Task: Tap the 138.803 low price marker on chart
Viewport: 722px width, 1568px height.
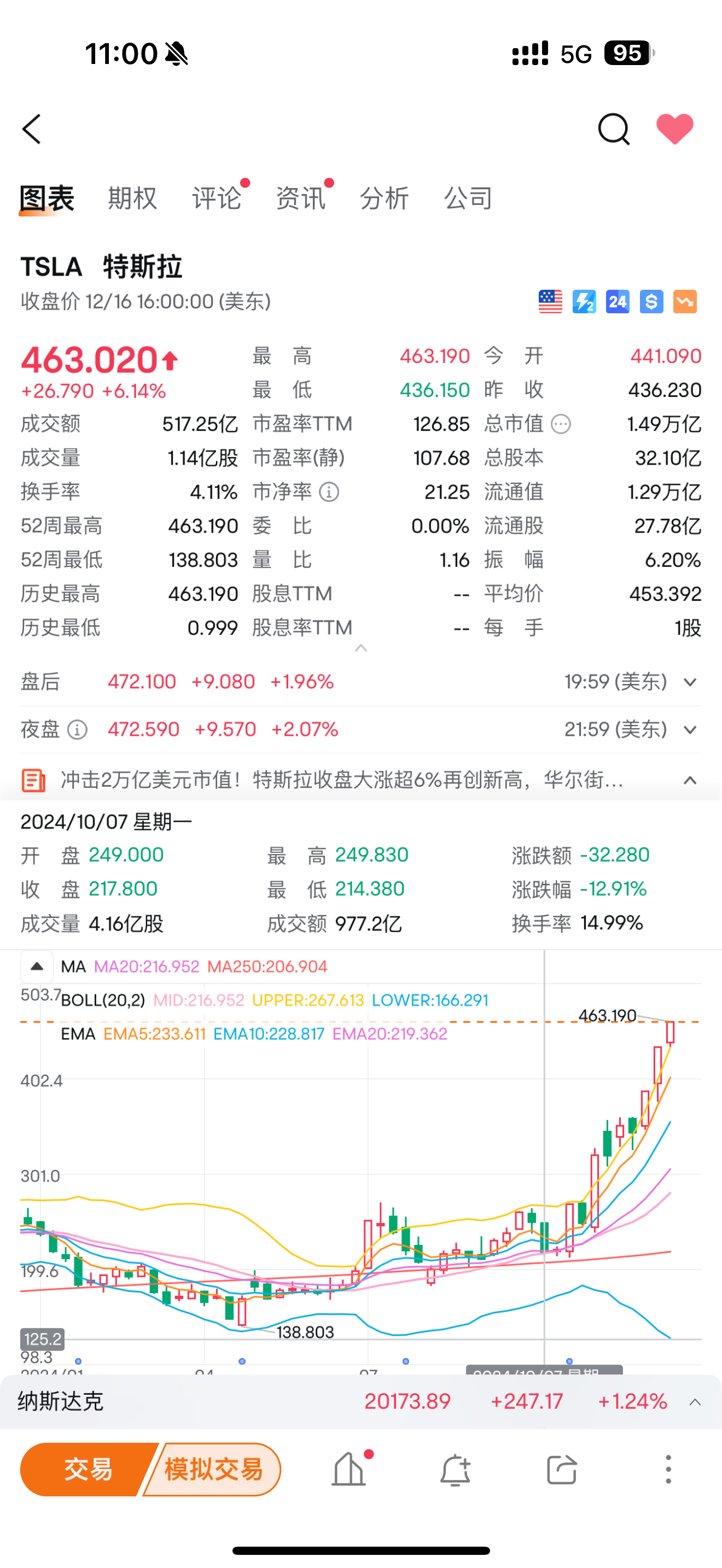Action: pos(305,1332)
